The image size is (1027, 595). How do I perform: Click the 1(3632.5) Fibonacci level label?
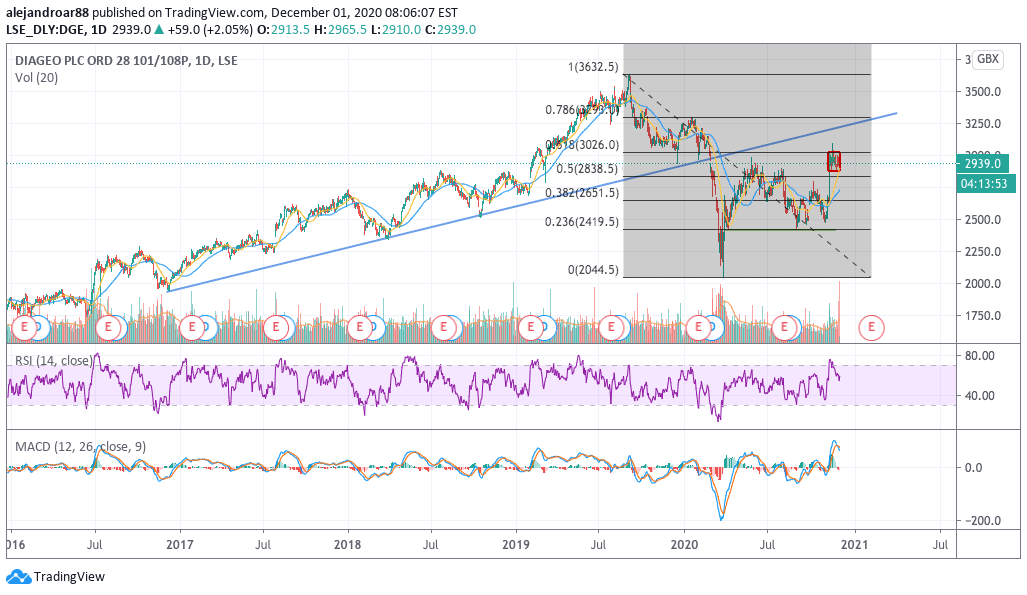coord(593,67)
